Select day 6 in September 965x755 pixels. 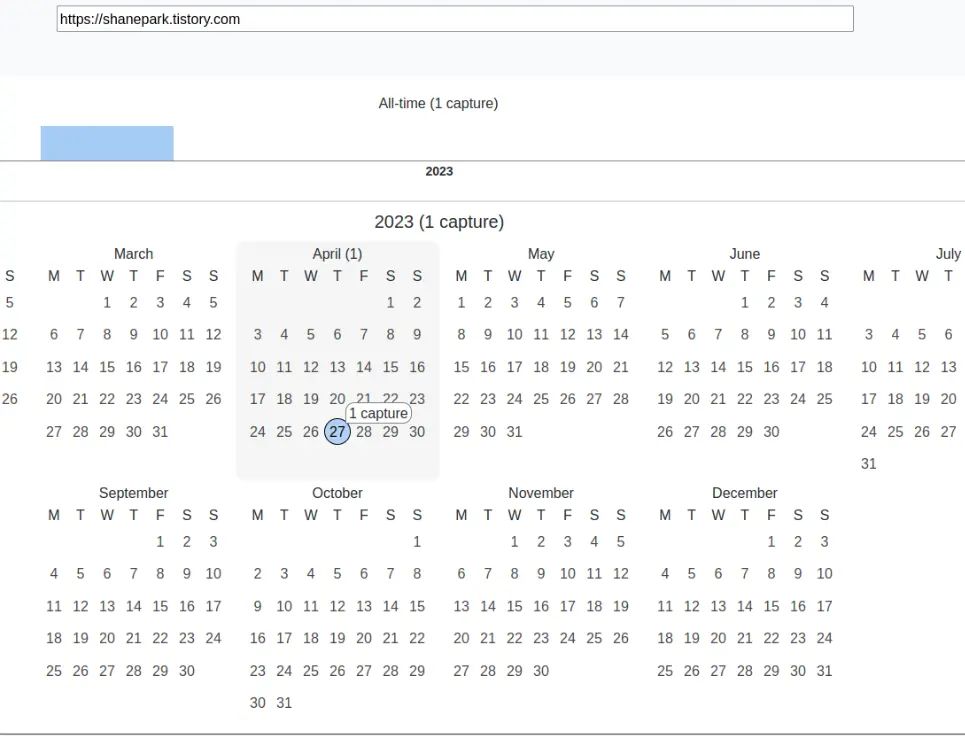click(107, 574)
